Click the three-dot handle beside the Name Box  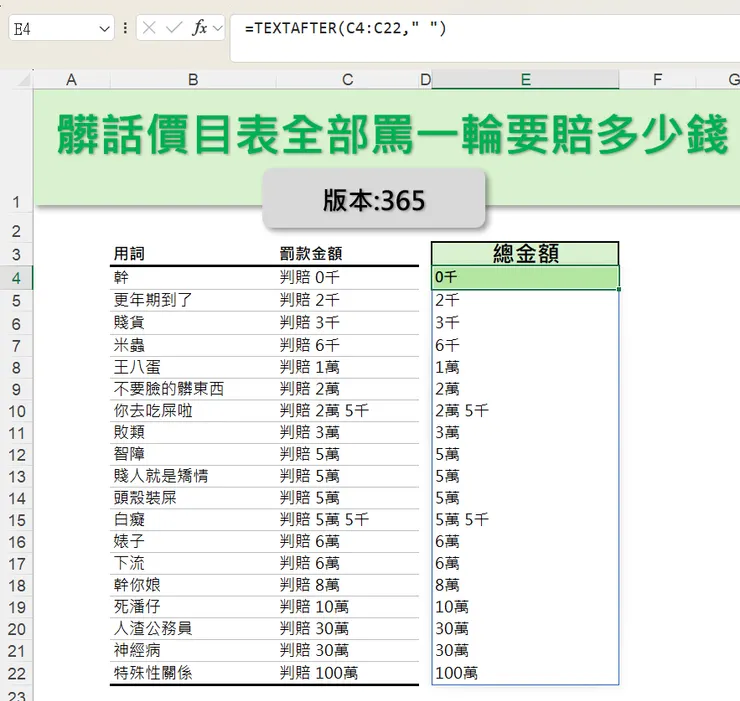pyautogui.click(x=125, y=28)
